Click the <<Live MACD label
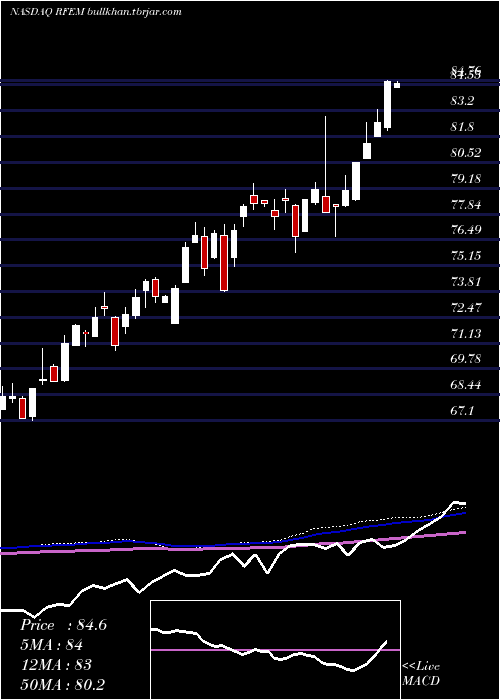The height and width of the screenshot is (700, 500). [421, 674]
